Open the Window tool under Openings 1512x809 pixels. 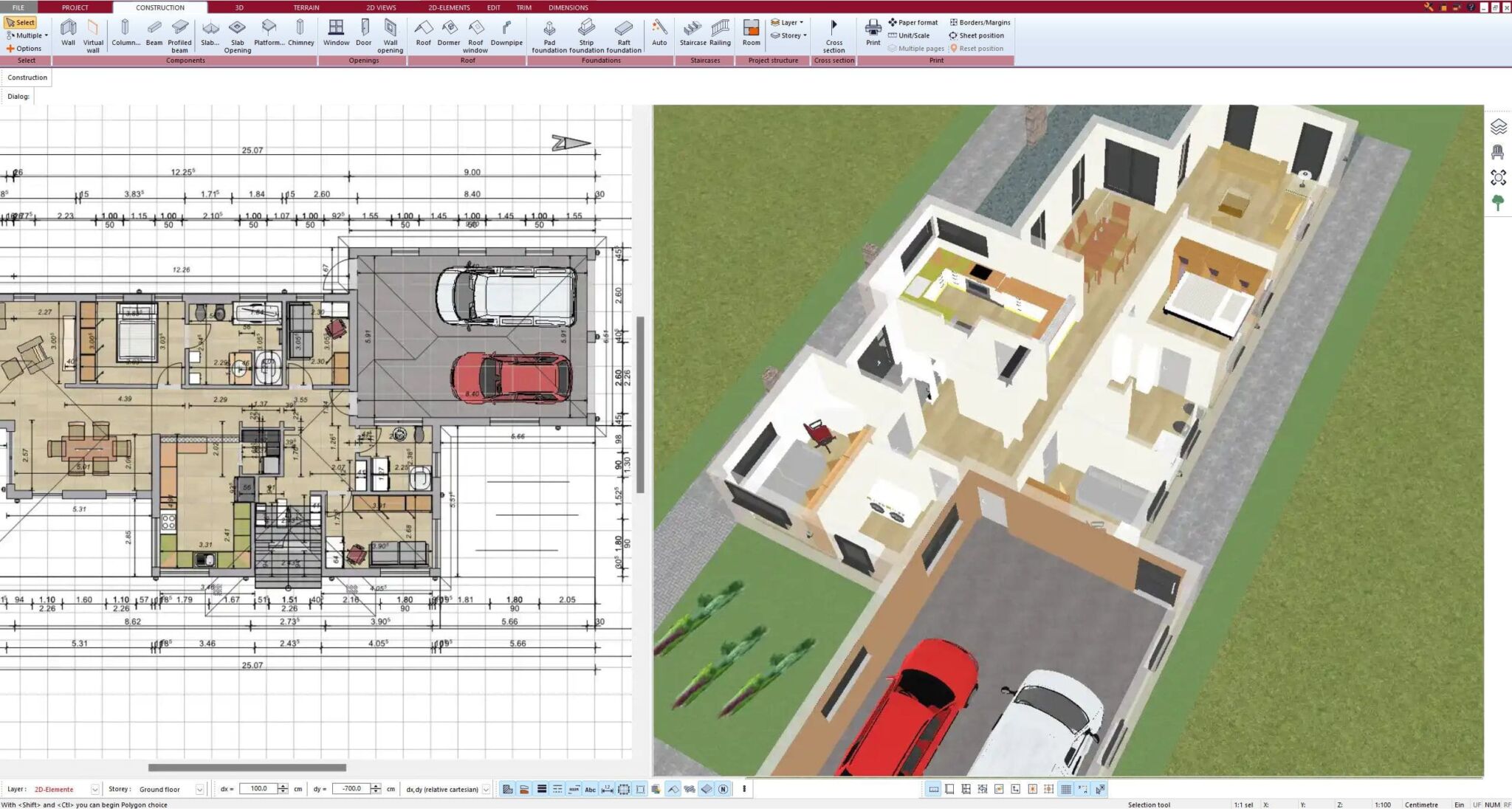pos(337,31)
